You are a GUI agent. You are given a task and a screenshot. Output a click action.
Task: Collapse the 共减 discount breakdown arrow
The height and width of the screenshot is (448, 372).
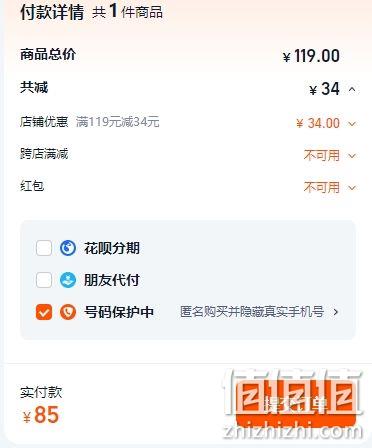(x=352, y=89)
